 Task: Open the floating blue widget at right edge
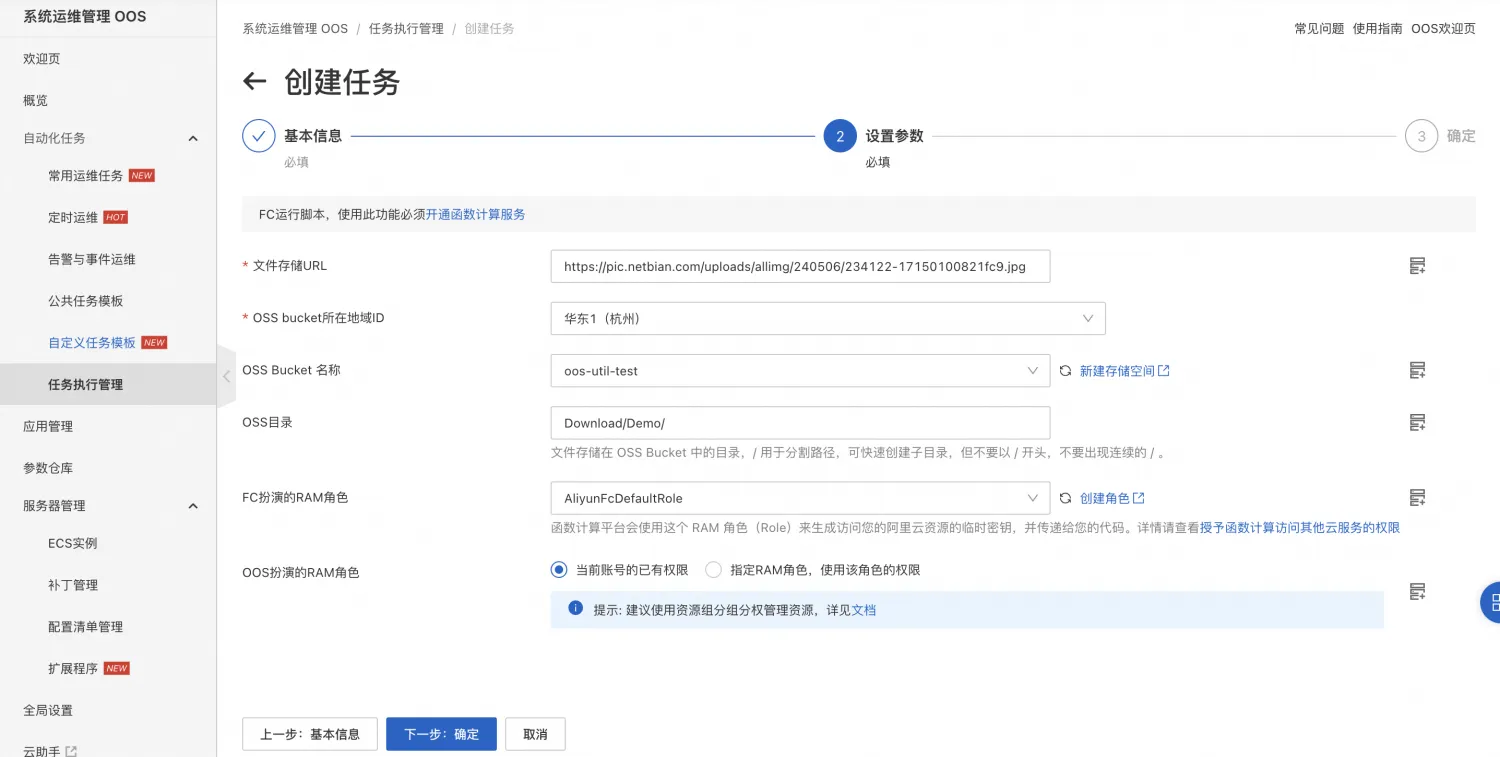coord(1491,602)
